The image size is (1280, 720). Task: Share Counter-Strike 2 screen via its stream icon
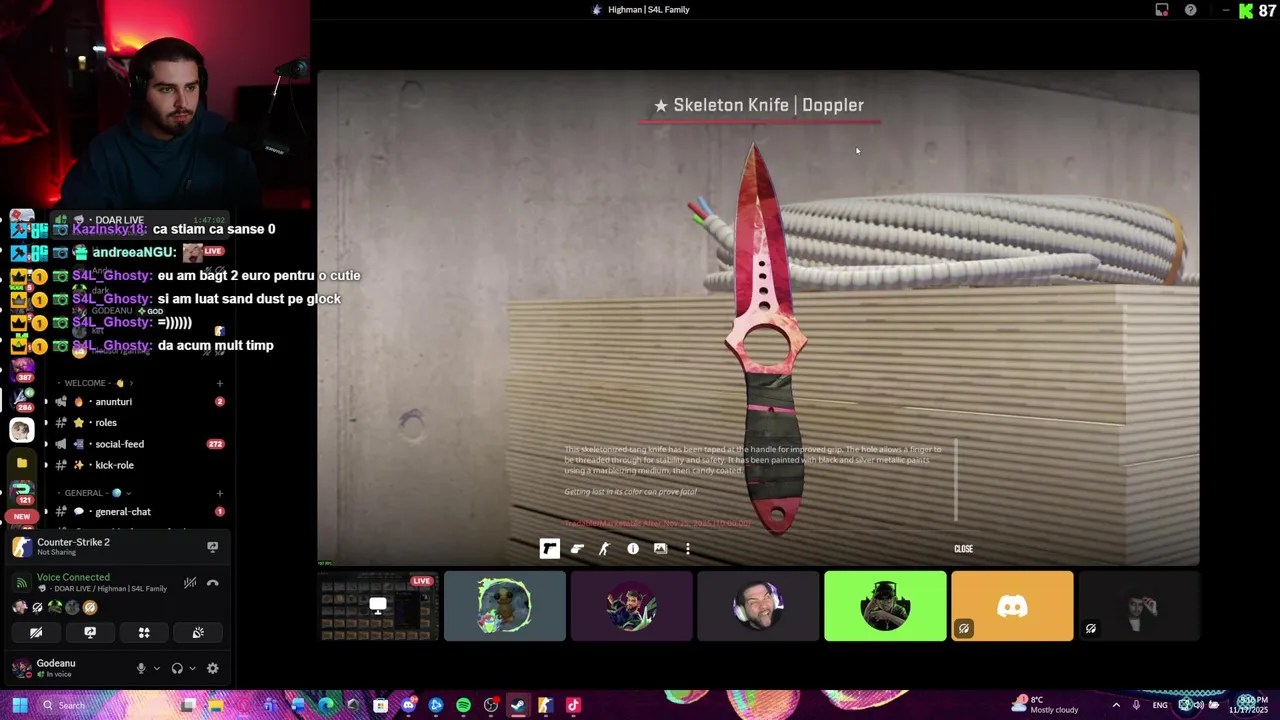point(212,547)
